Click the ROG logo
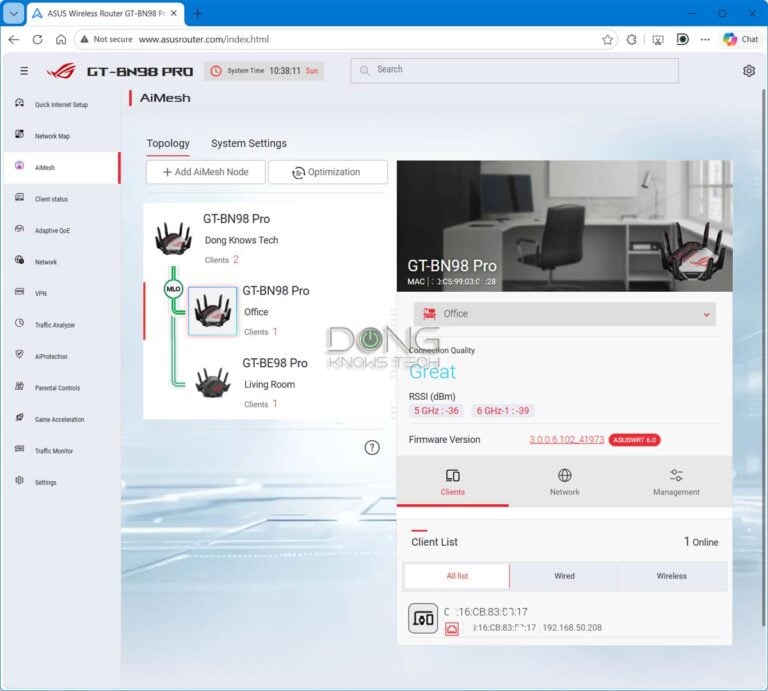This screenshot has width=768, height=691. pos(62,71)
